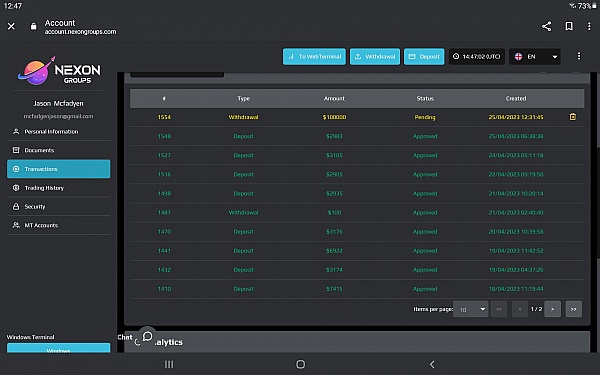Select transaction number 1410

(164, 289)
